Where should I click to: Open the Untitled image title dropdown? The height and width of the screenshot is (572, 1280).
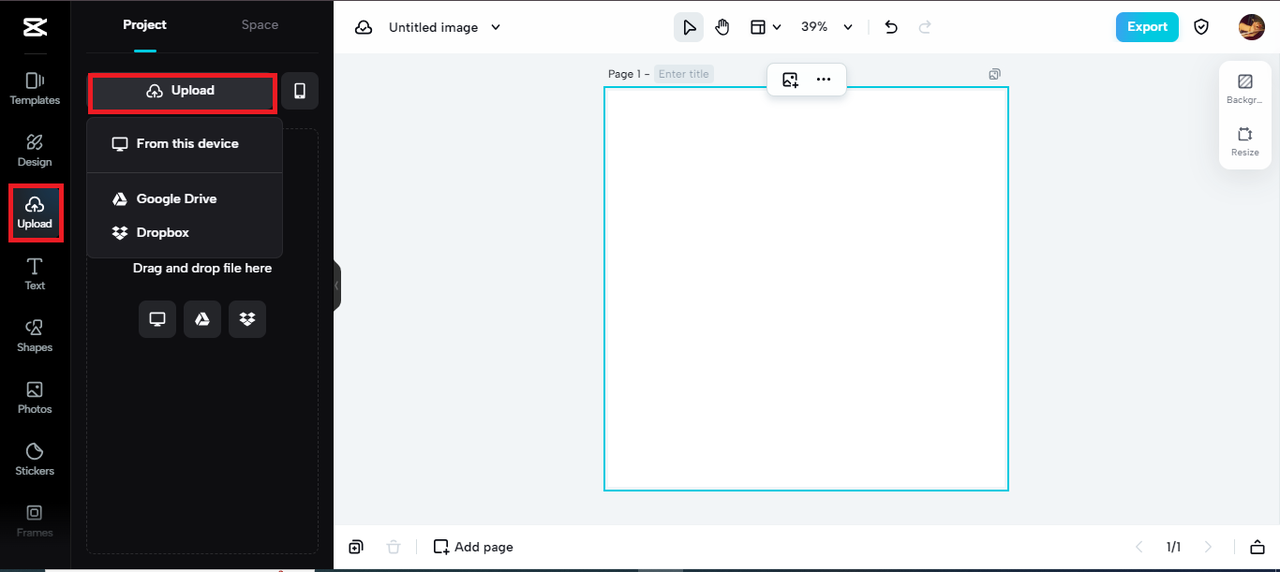[x=445, y=28]
